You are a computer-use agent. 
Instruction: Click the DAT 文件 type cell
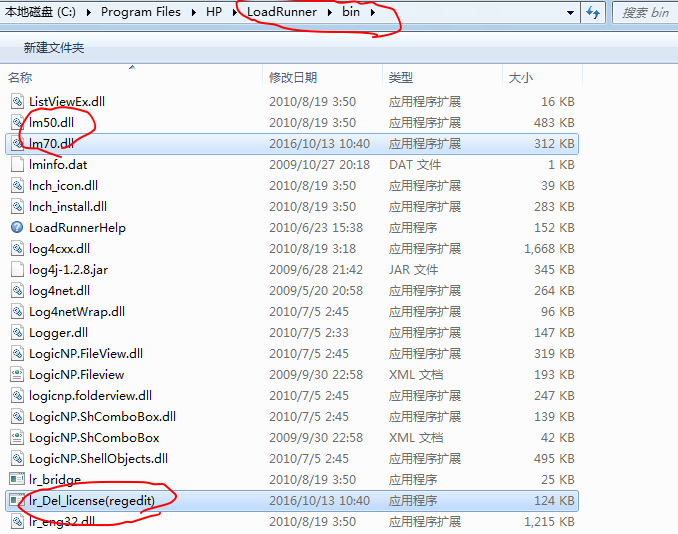[415, 165]
